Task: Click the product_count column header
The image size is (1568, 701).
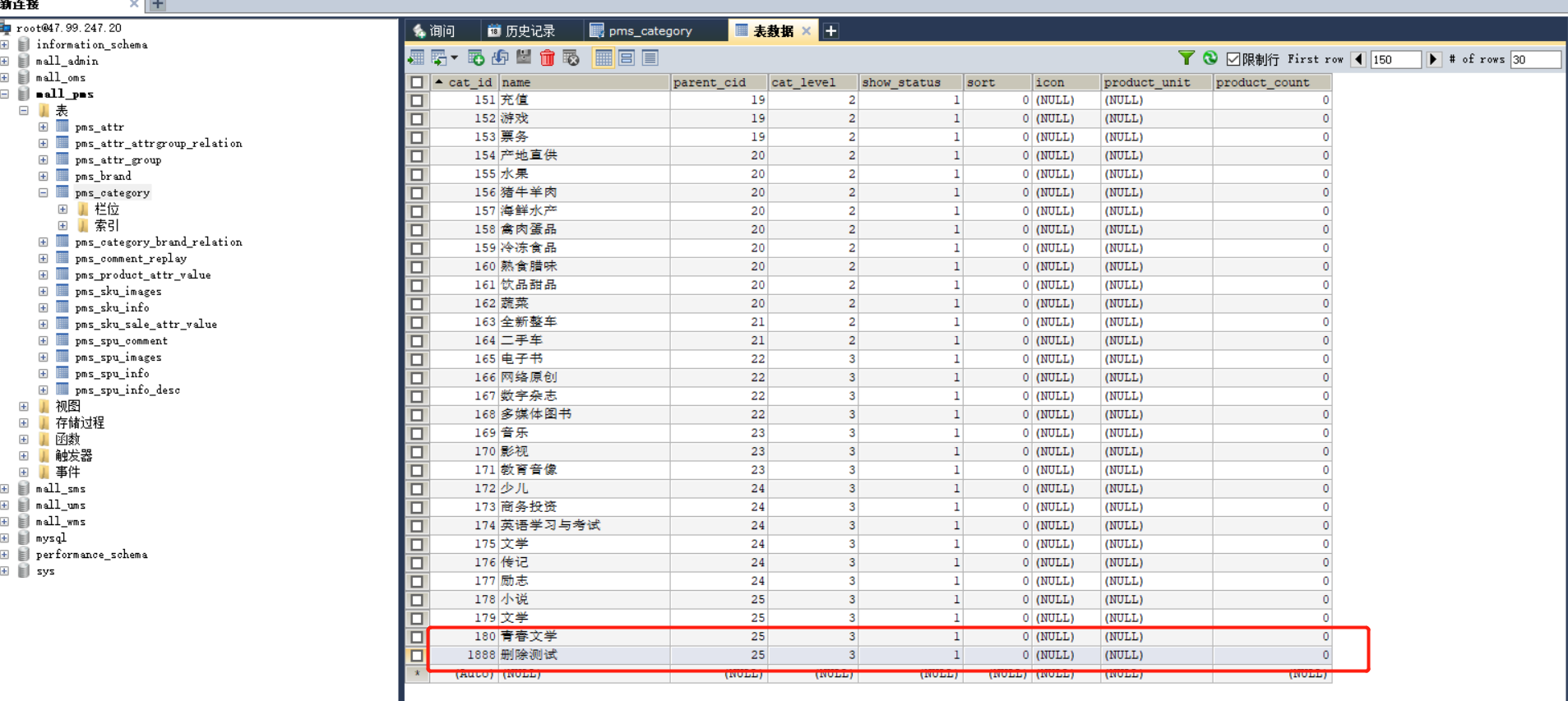Action: [x=1272, y=82]
